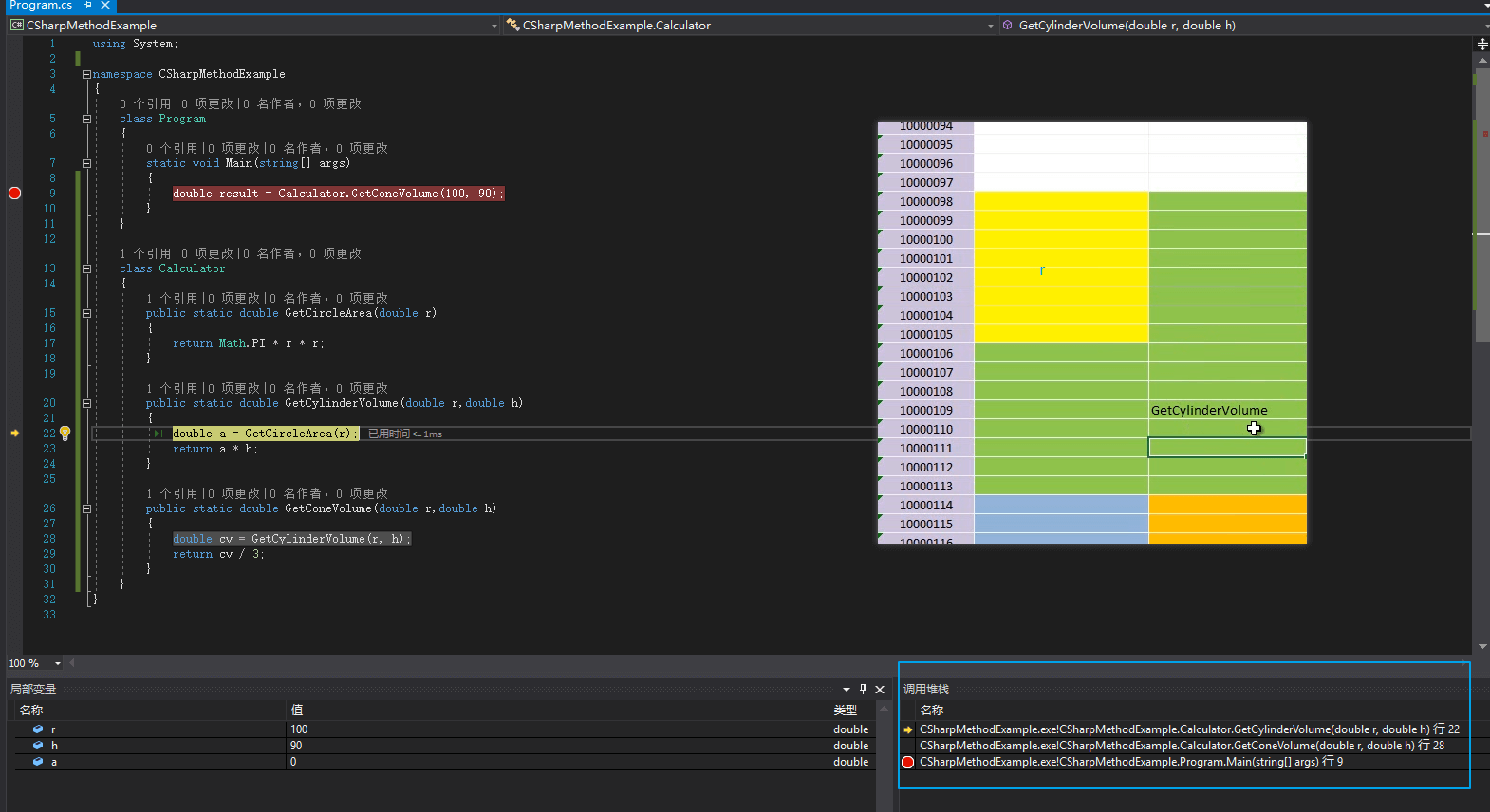Screen dimensions: 1490x812
Task: Collapse the GetConeVolume method block
Action: [x=86, y=508]
